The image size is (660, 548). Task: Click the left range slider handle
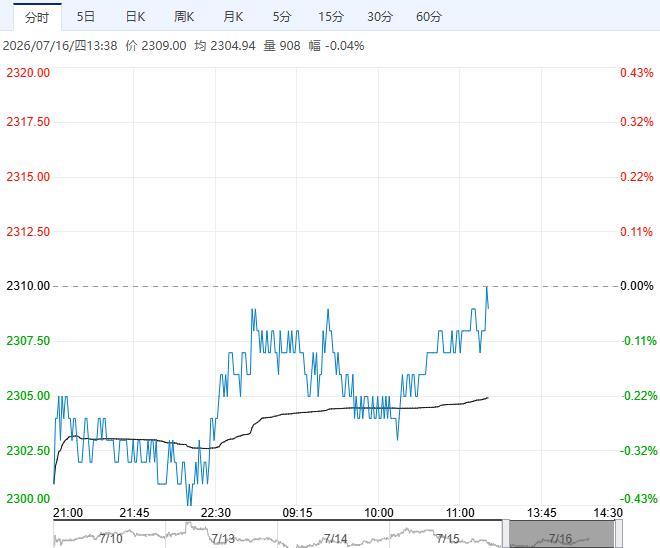(506, 534)
